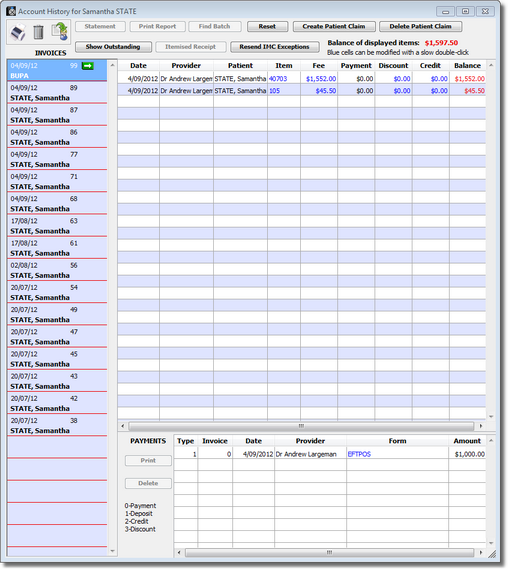Screen dimensions: 508x570
Task: Select invoice 89 in the invoices list
Action: click(57, 93)
